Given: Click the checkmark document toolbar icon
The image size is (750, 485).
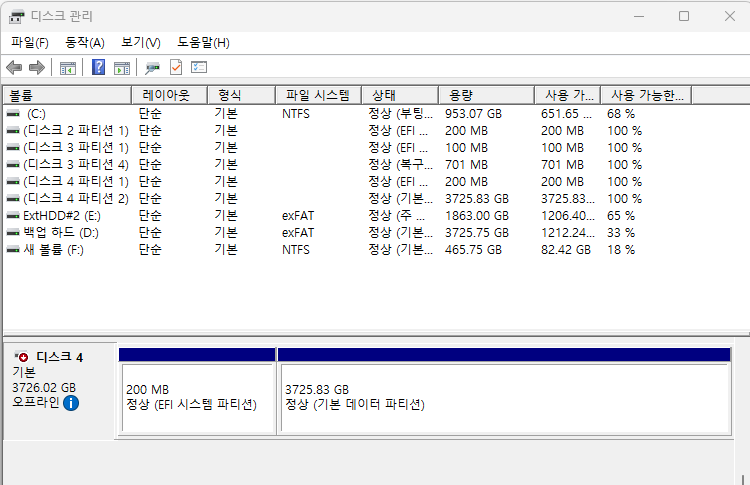Looking at the screenshot, I should tap(176, 67).
